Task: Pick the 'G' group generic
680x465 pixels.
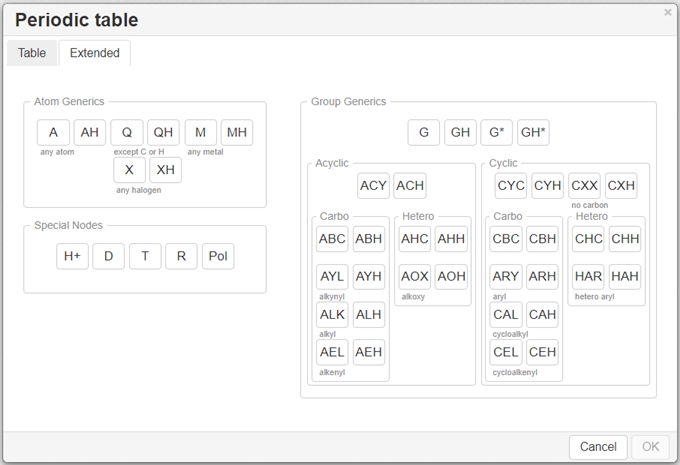Action: [x=424, y=133]
